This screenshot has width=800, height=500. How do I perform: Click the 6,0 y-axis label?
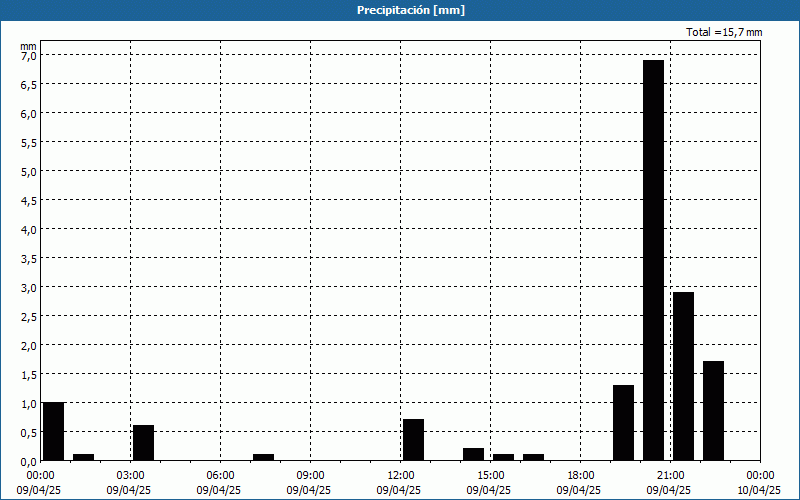pos(29,113)
